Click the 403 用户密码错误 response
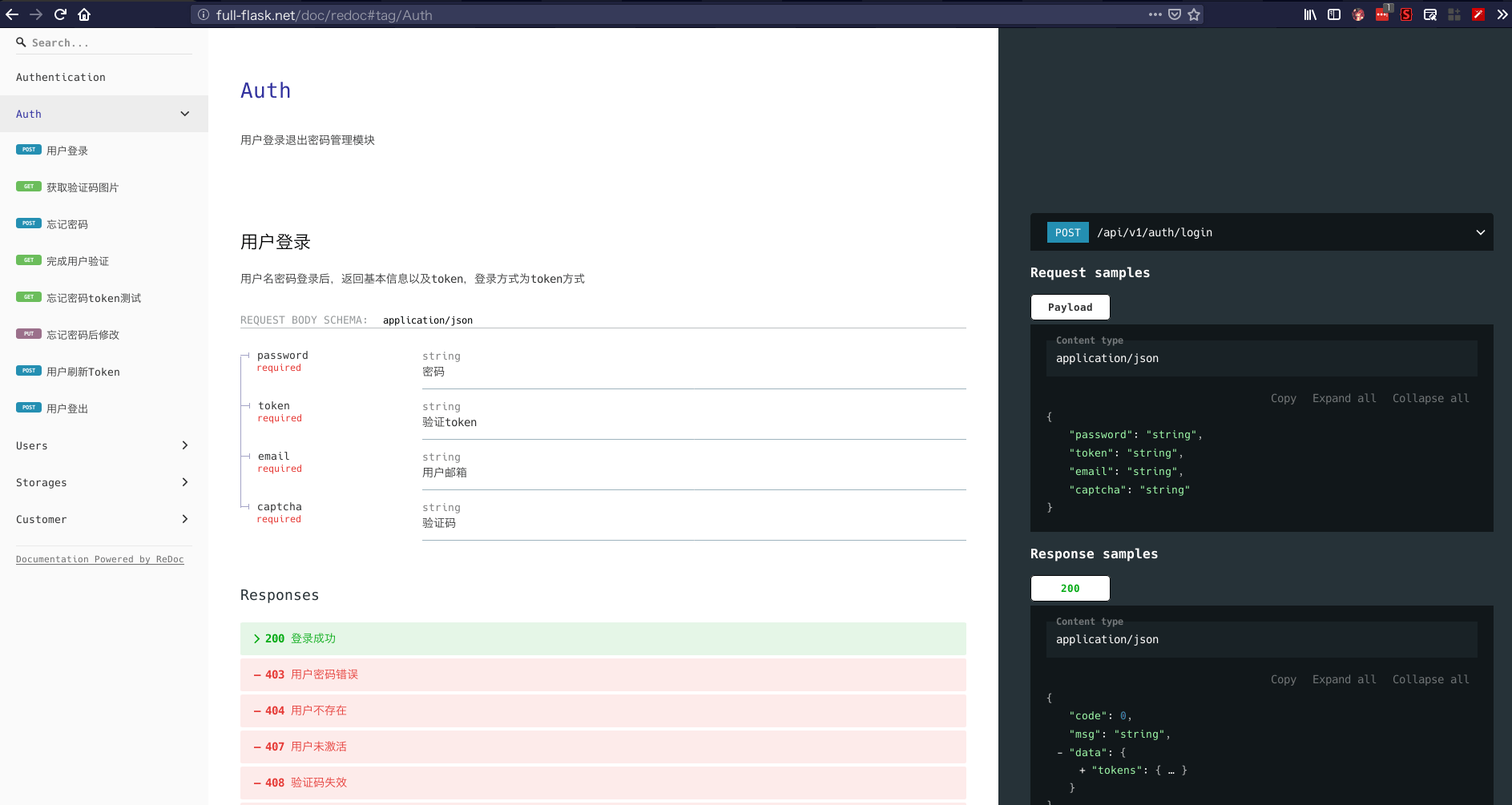1512x805 pixels. click(603, 674)
